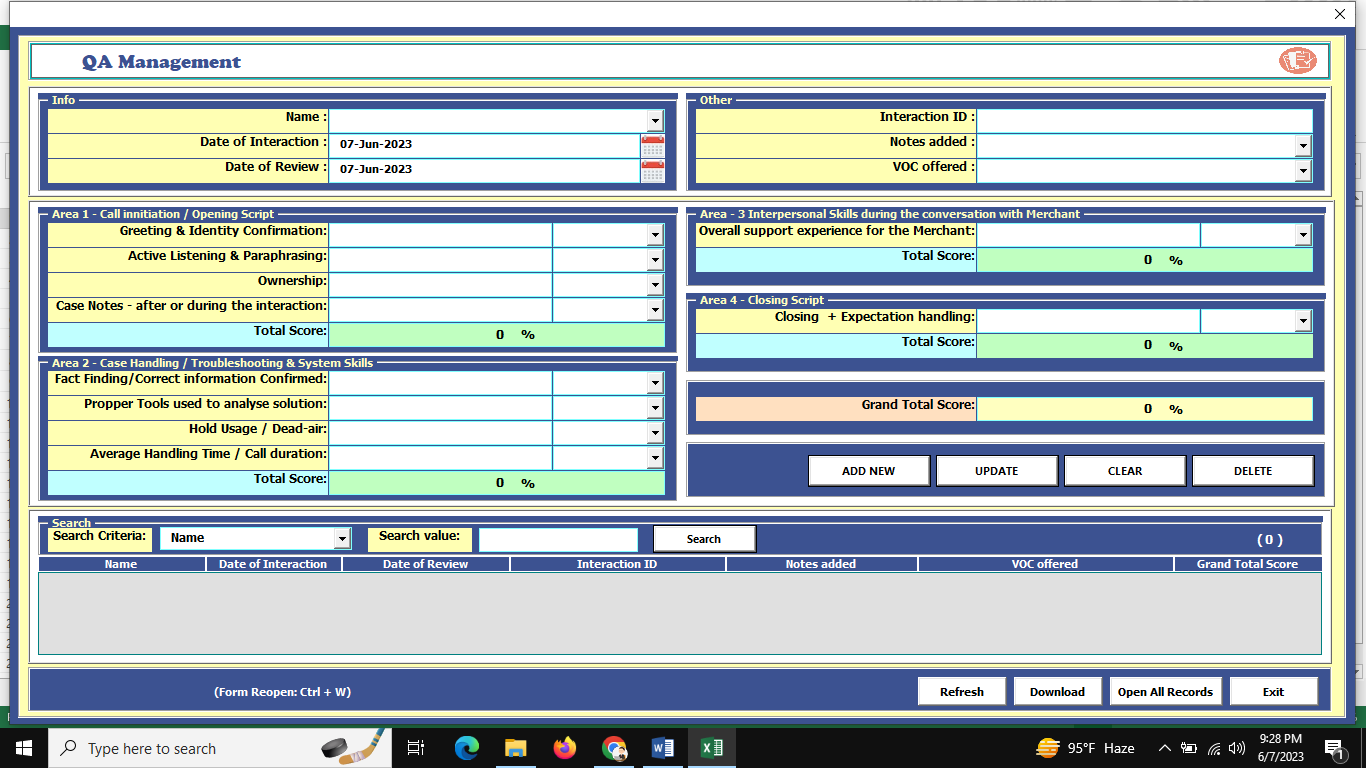
Task: Open Chrome from the taskbar
Action: coord(614,748)
